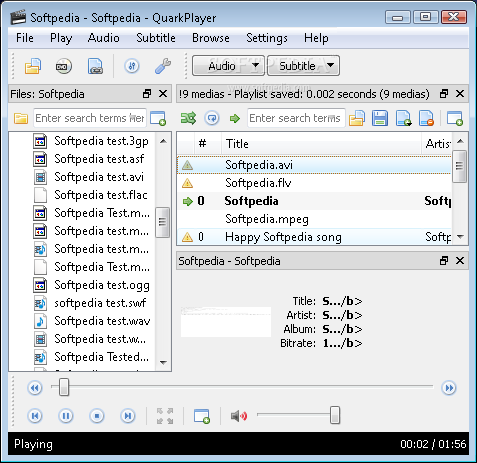Click new media window icon in playback bar
The width and height of the screenshot is (477, 463).
click(202, 416)
